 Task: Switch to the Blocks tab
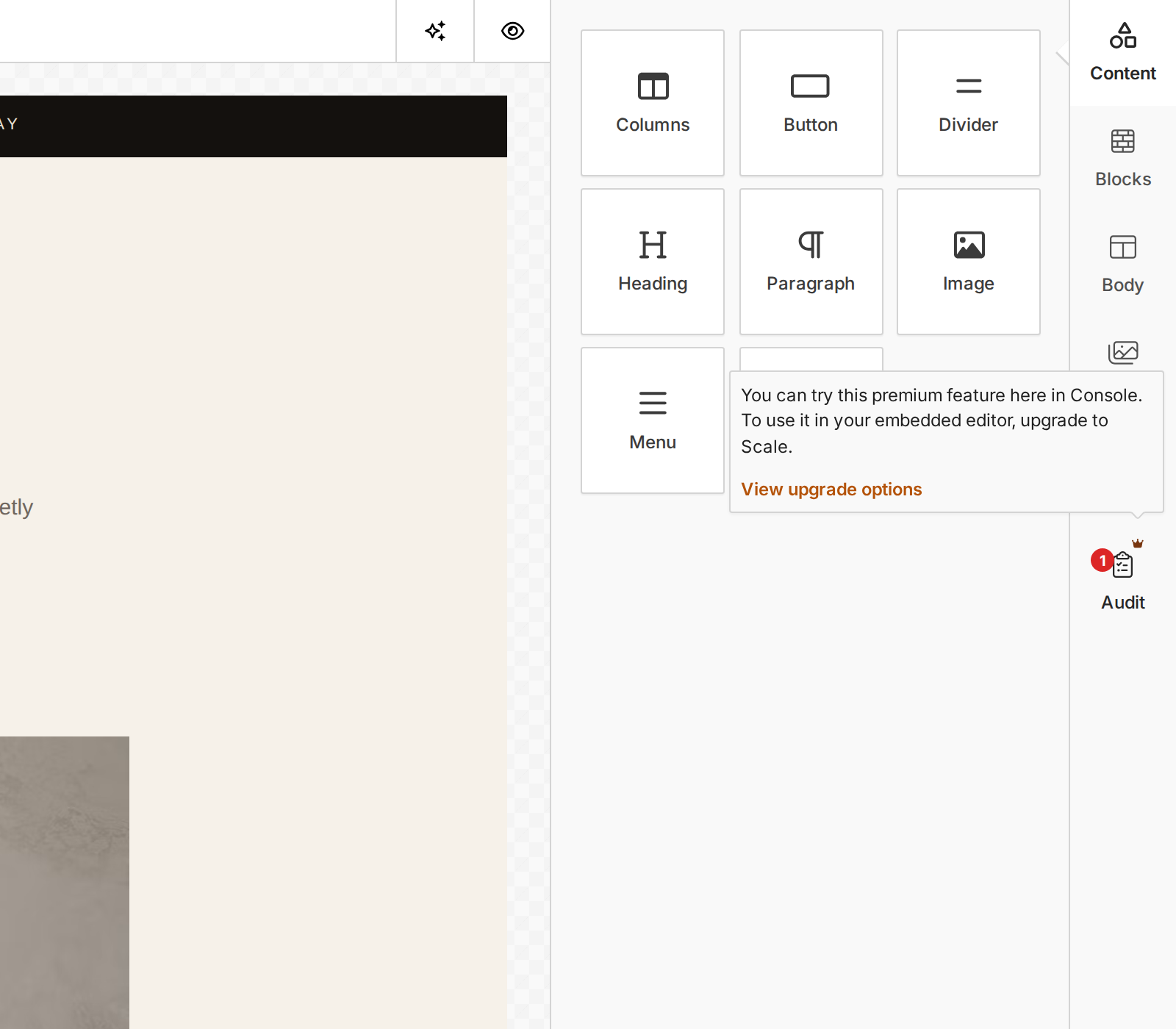[1123, 159]
